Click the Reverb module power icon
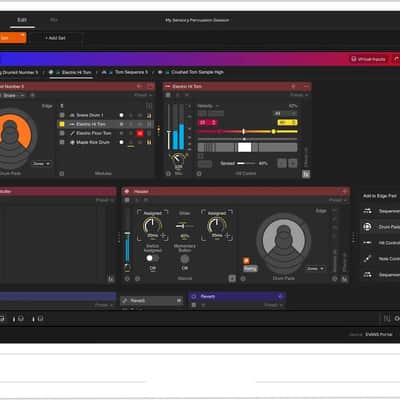The width and height of the screenshot is (400, 400). [x=194, y=296]
